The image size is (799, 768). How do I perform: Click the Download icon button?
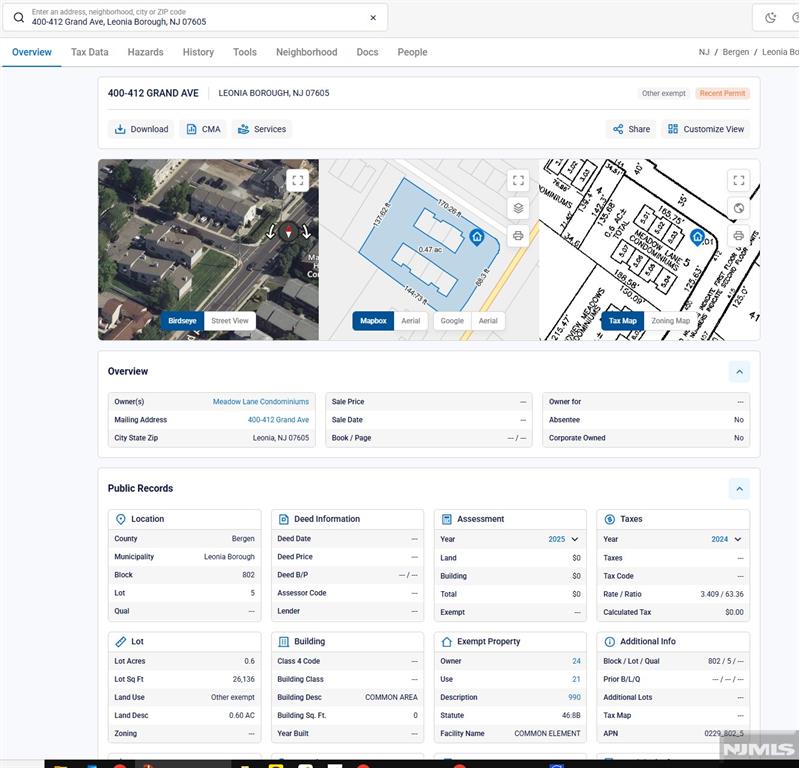(141, 129)
